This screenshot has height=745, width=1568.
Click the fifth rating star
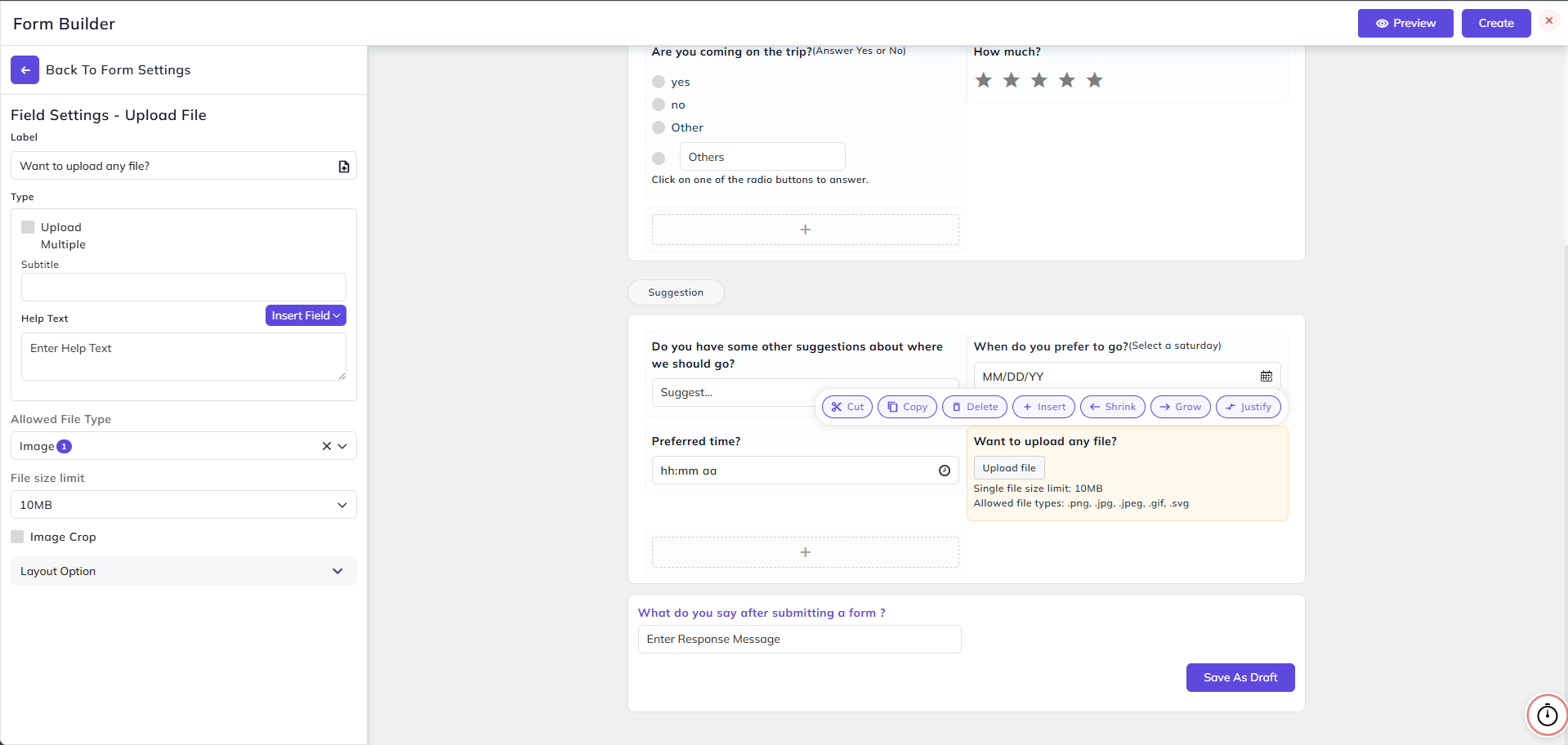1095,80
